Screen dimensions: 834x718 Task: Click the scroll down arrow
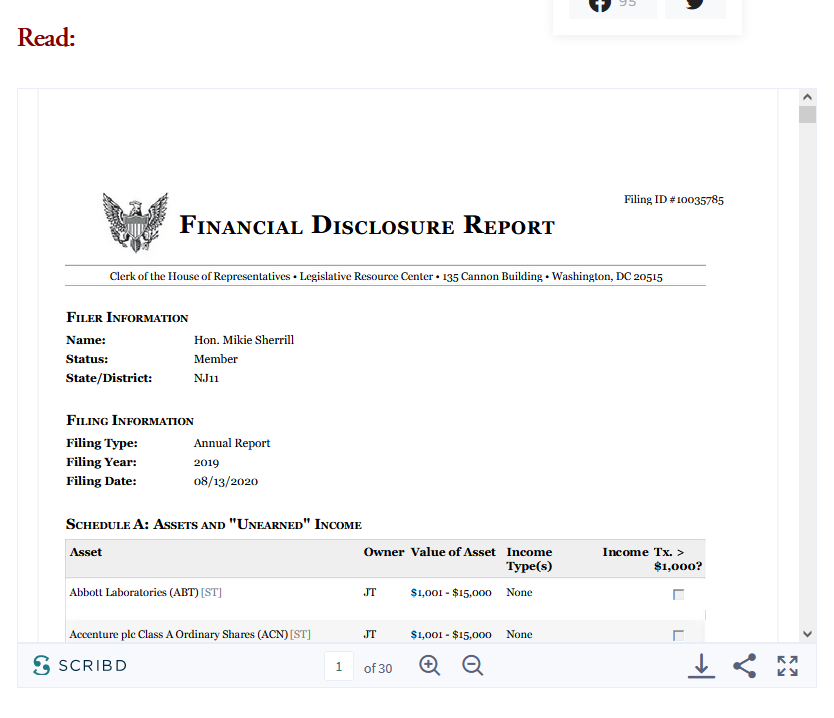pyautogui.click(x=807, y=634)
